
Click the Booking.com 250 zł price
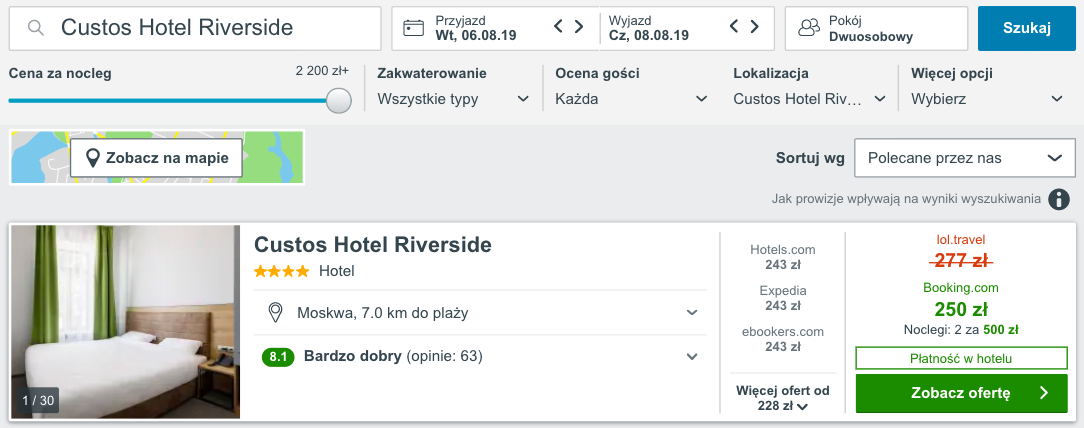961,308
